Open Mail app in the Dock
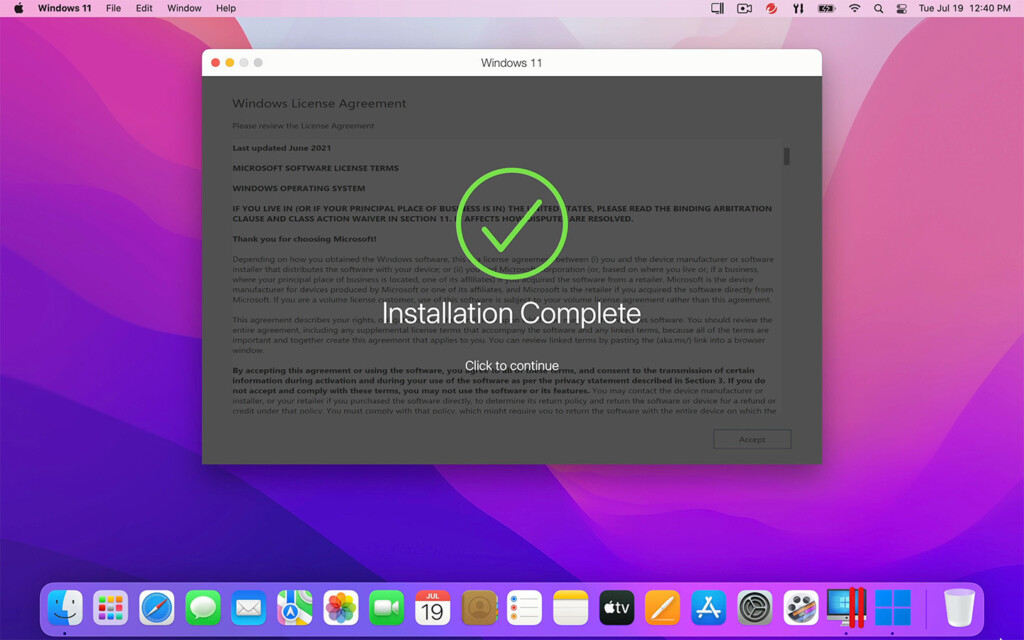The height and width of the screenshot is (640, 1024). (249, 607)
